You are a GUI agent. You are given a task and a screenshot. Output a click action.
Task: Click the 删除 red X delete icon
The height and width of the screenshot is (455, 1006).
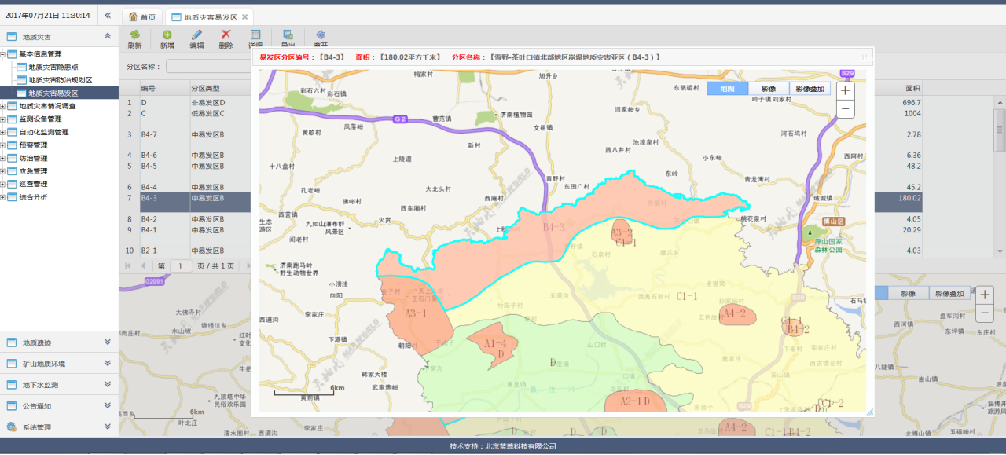coord(226,35)
